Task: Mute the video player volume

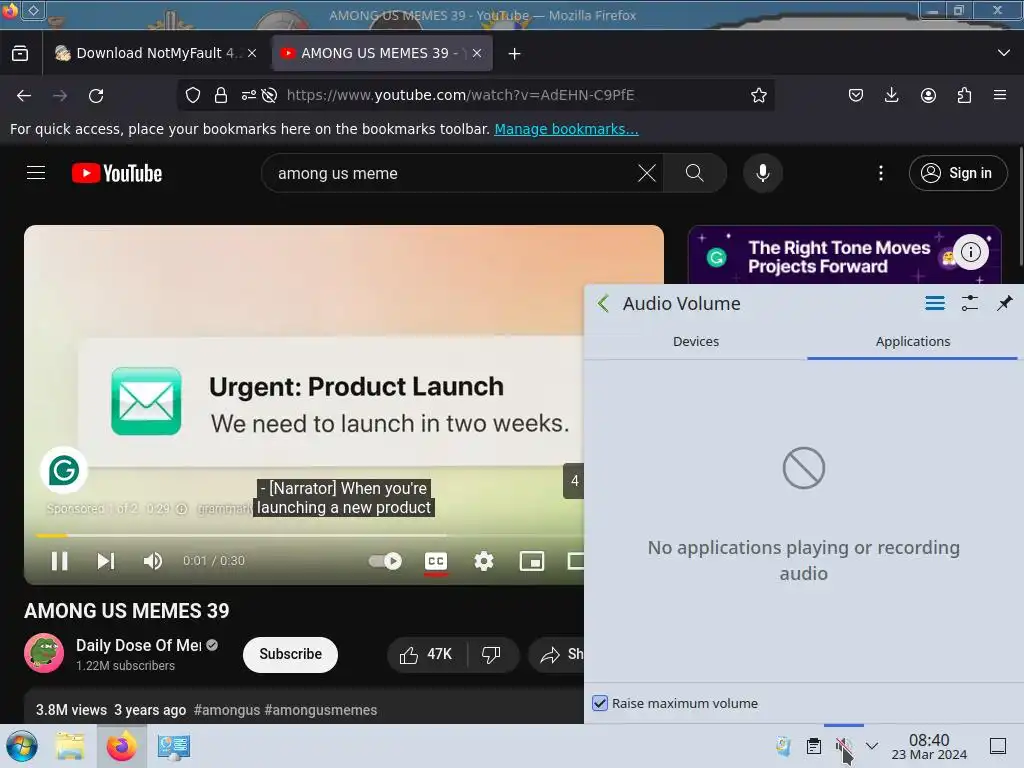Action: pyautogui.click(x=153, y=561)
